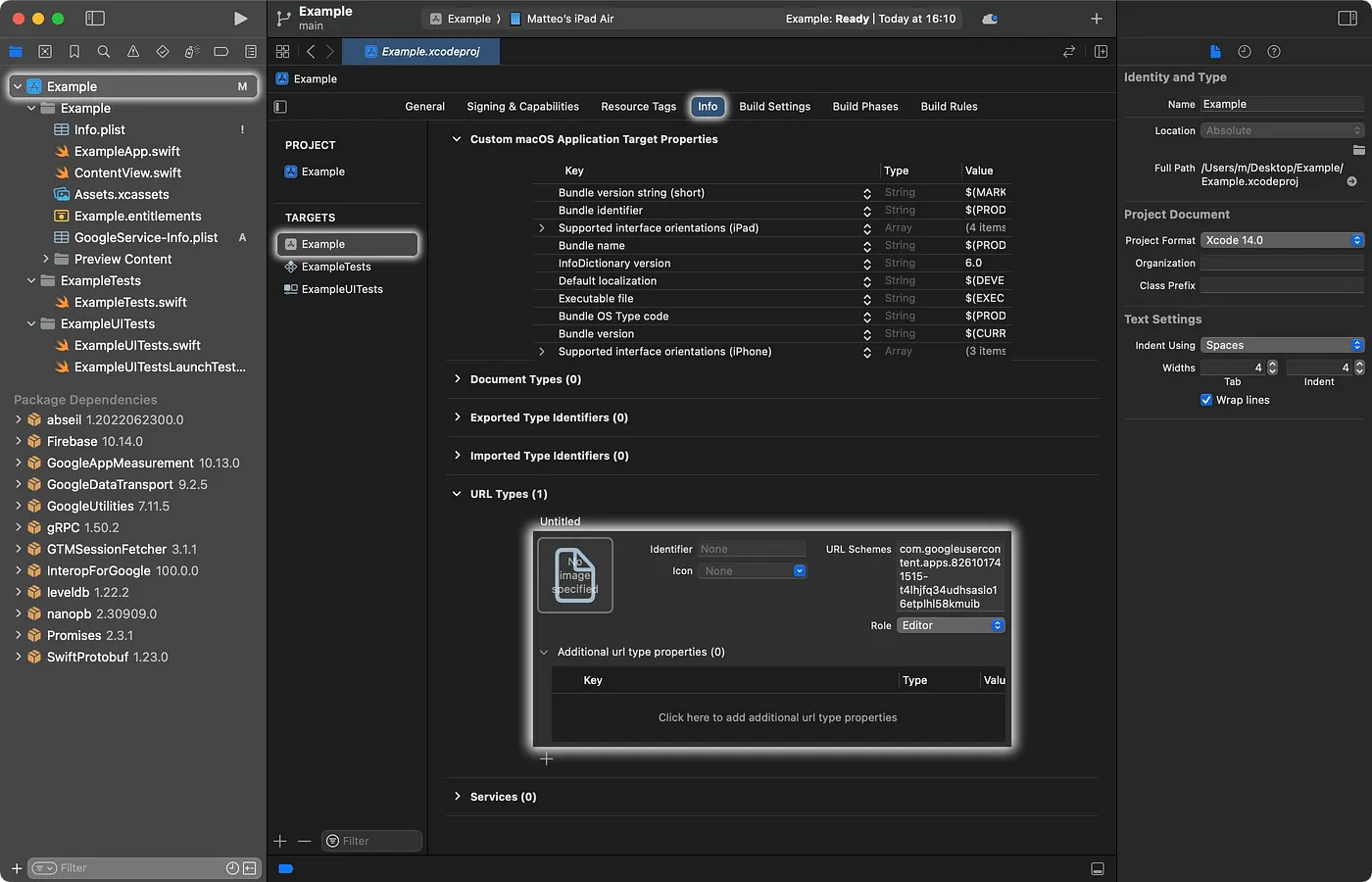Click the Organization input field

(1282, 263)
